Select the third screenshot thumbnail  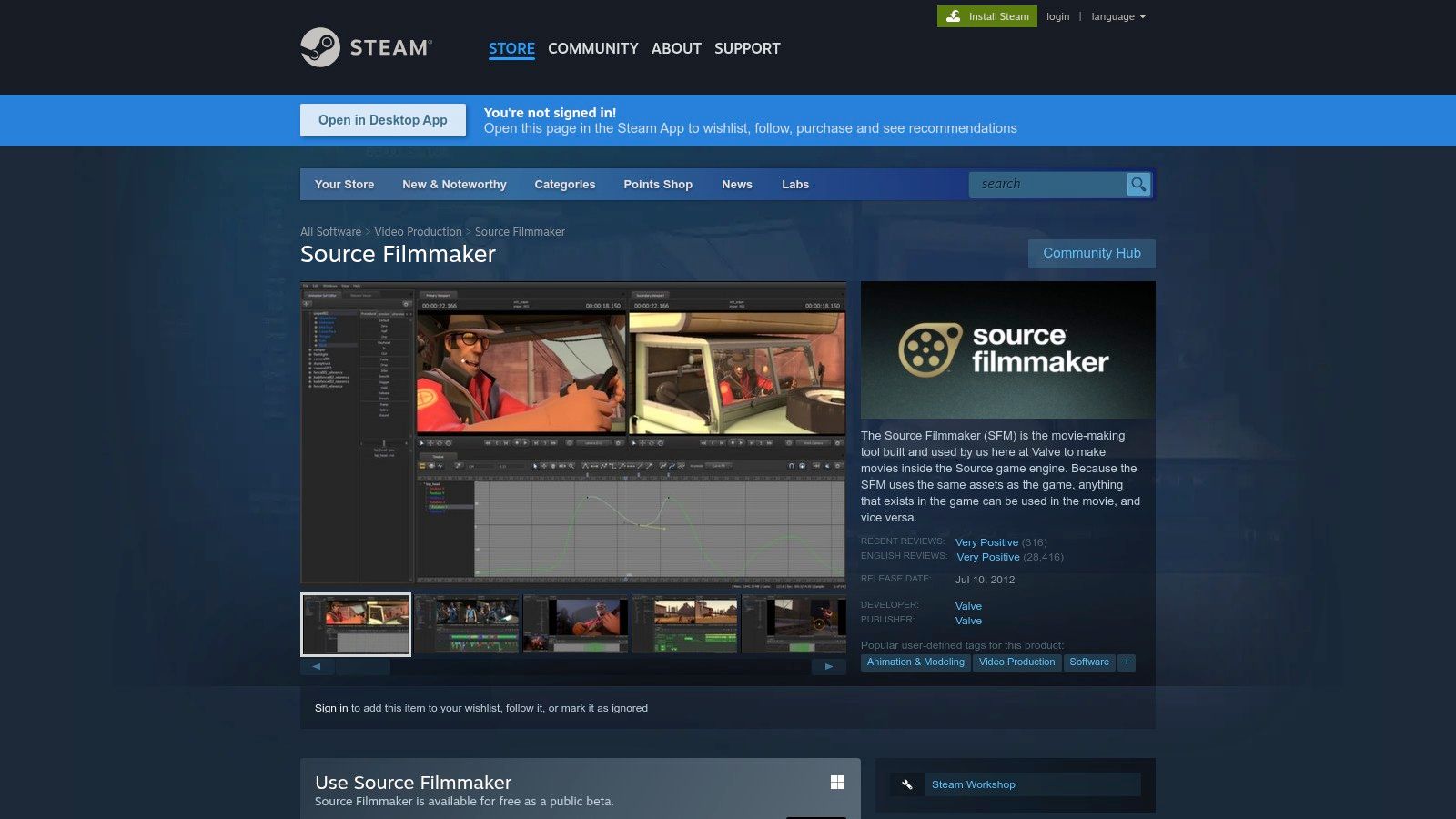pyautogui.click(x=575, y=624)
